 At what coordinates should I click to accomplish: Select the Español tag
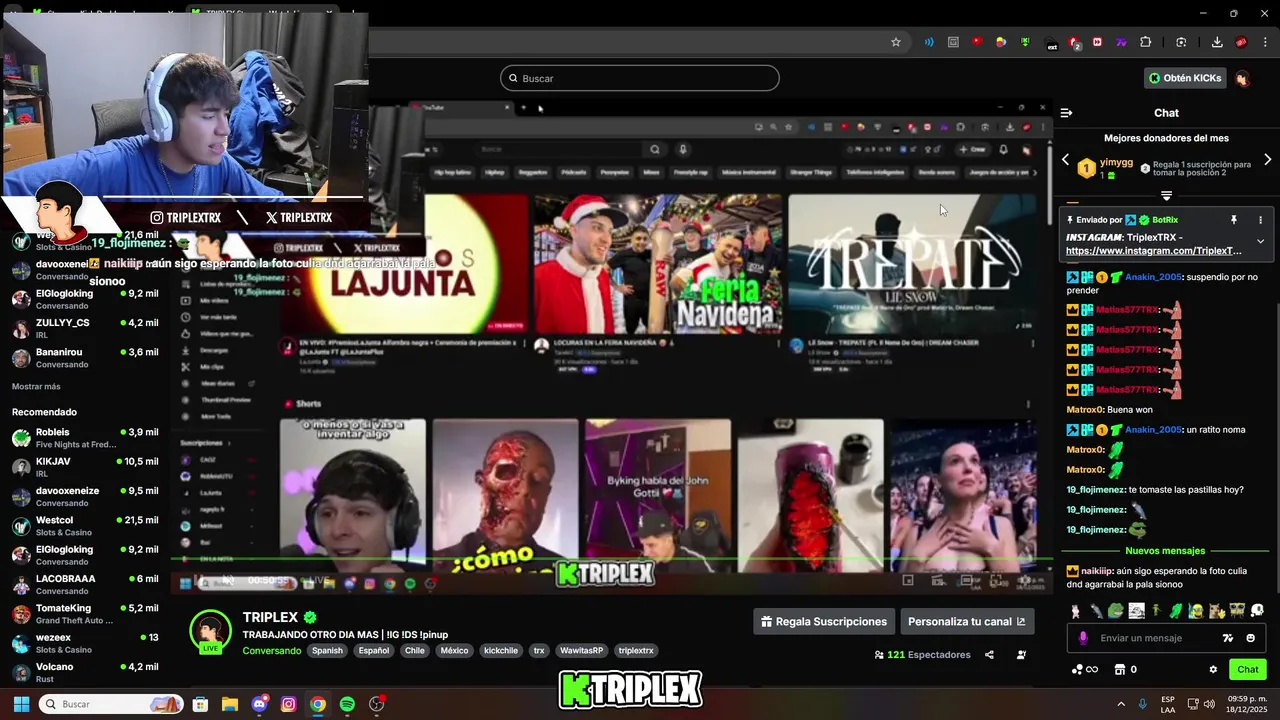point(374,651)
